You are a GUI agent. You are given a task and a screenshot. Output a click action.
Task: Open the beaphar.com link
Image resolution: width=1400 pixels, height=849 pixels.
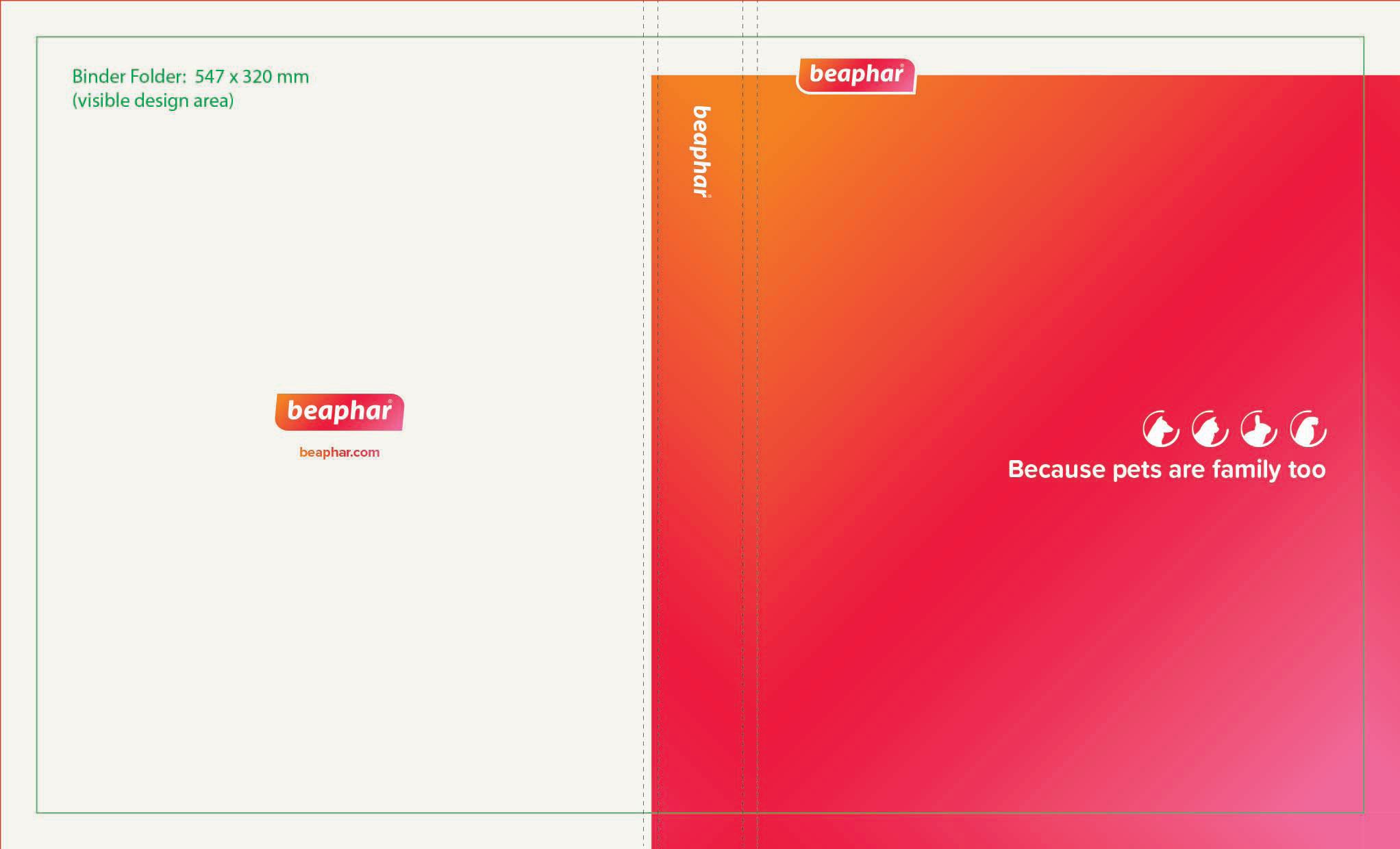tap(339, 453)
